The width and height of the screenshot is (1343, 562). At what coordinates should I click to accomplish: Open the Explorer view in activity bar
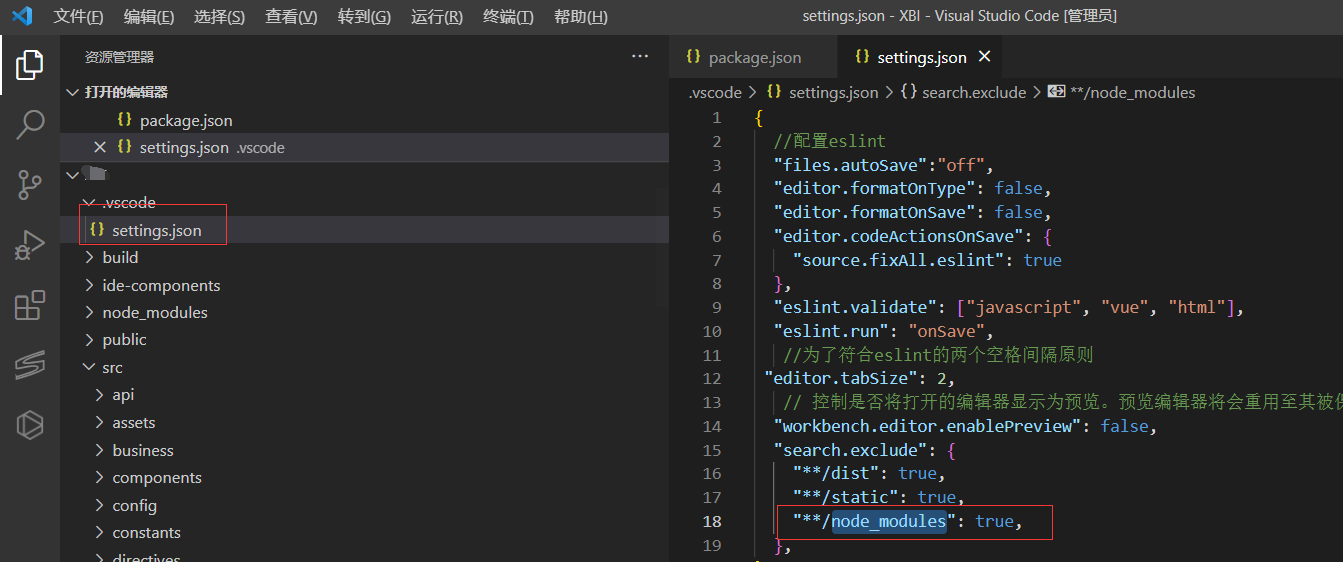pos(30,65)
